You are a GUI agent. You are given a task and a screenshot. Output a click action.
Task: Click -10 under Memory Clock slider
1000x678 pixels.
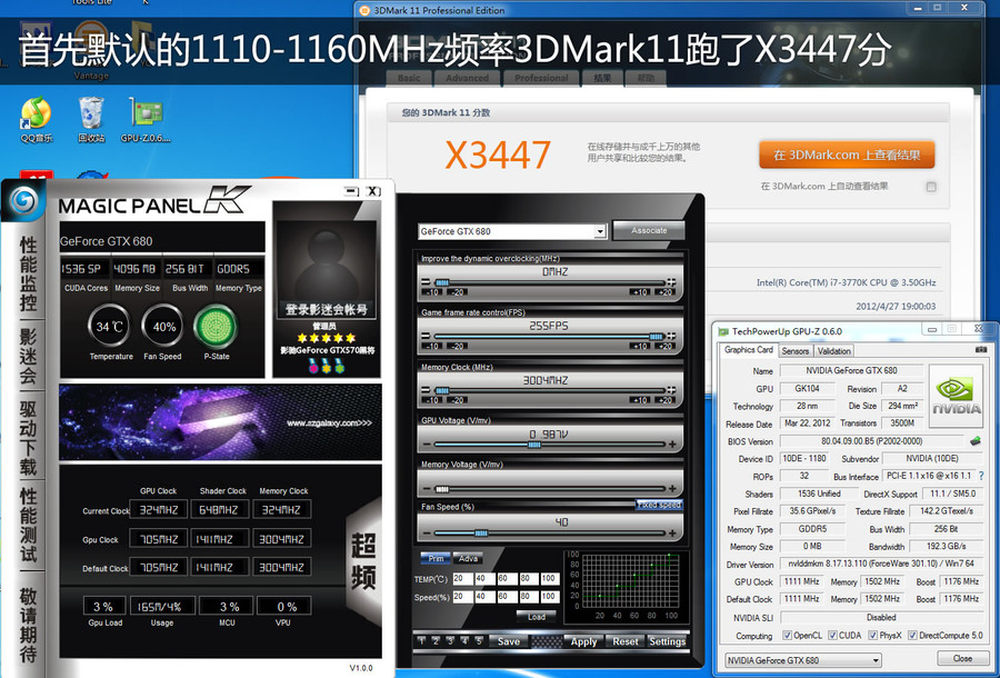point(431,401)
